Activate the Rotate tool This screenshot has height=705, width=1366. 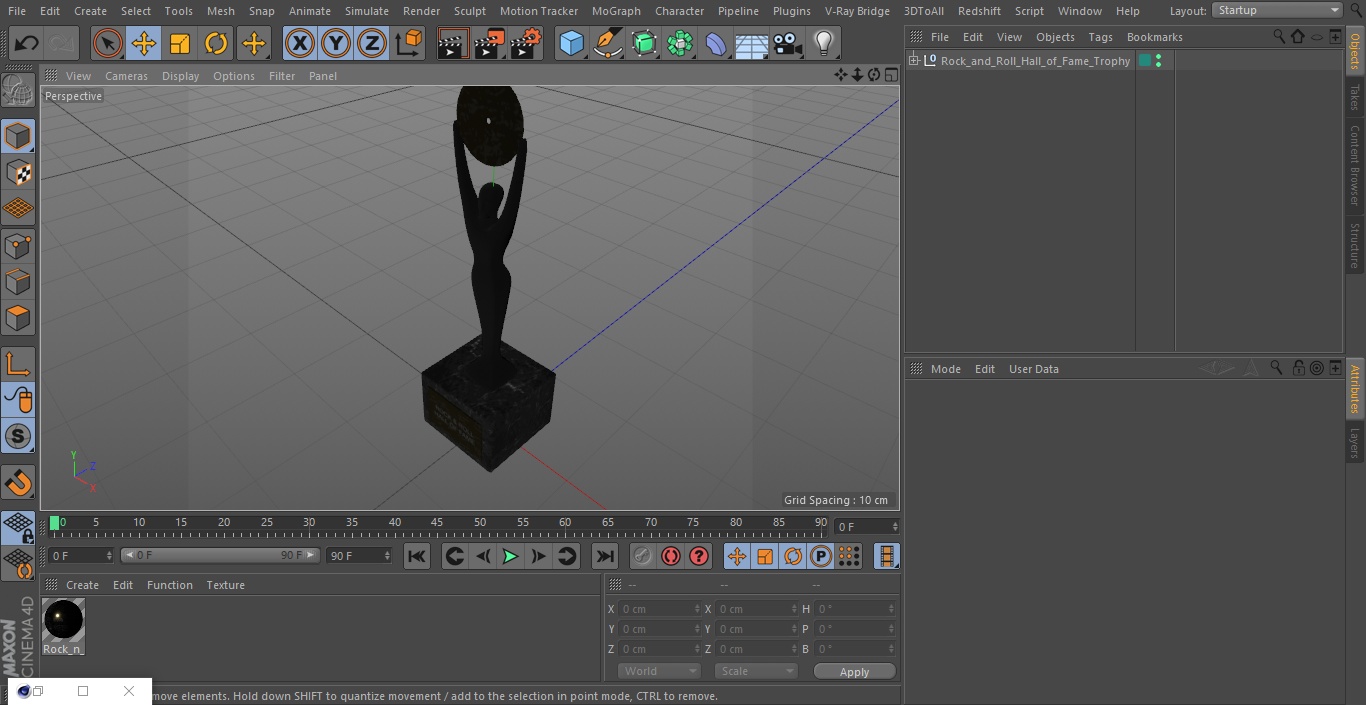216,43
